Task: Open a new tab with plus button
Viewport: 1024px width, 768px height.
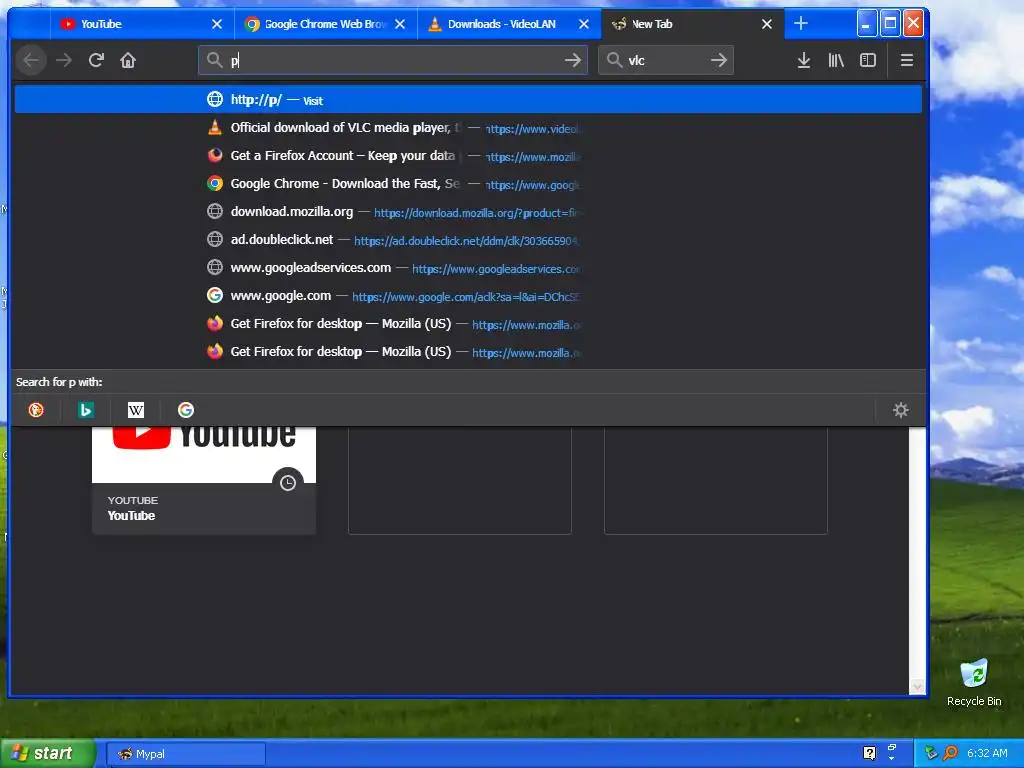Action: [801, 24]
